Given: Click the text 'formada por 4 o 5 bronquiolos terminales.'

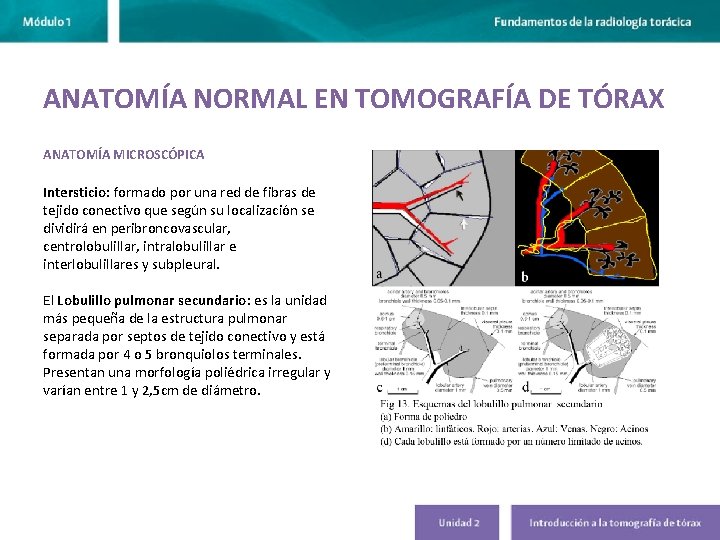Looking at the screenshot, I should point(172,354).
